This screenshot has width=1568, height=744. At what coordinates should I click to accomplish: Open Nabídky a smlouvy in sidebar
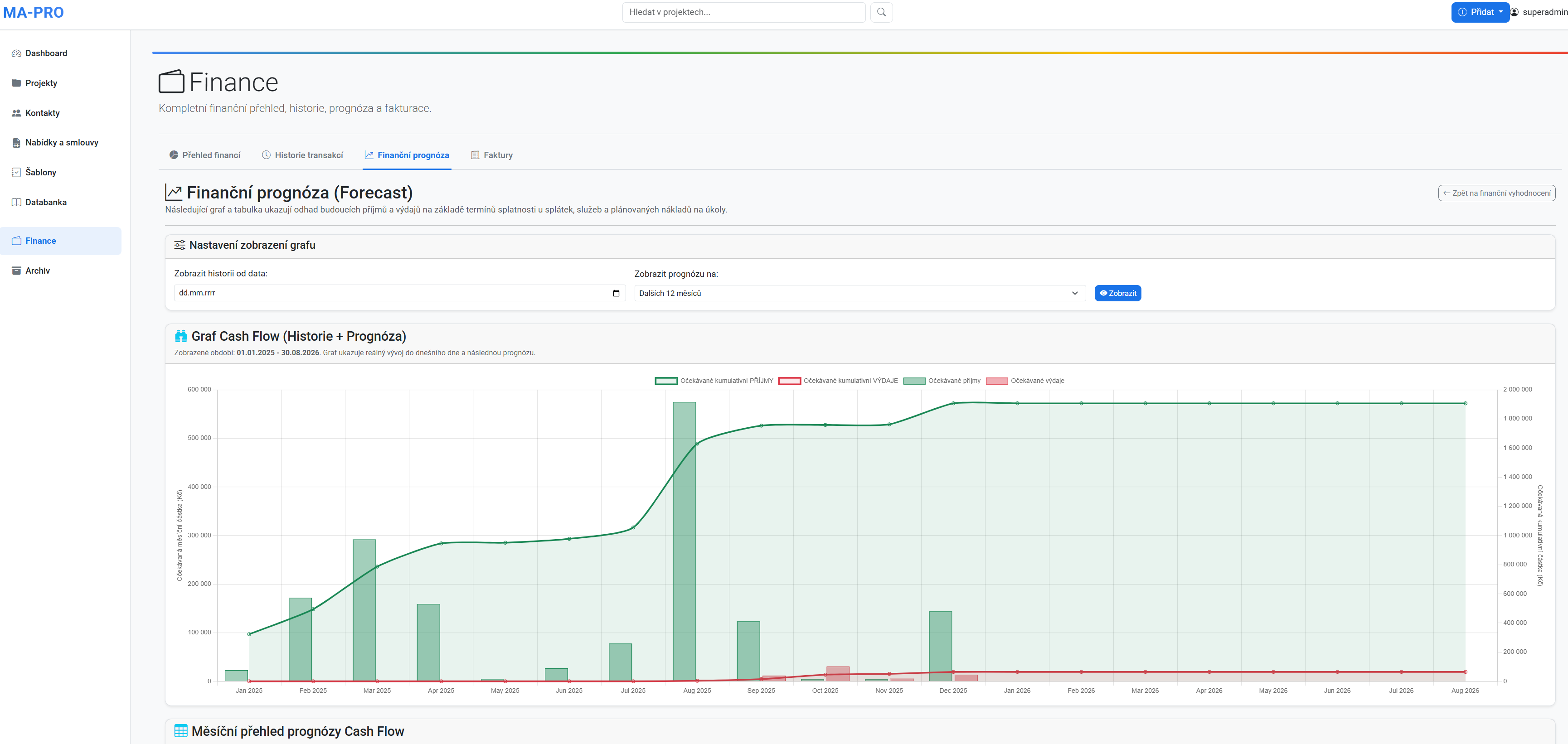pyautogui.click(x=62, y=143)
